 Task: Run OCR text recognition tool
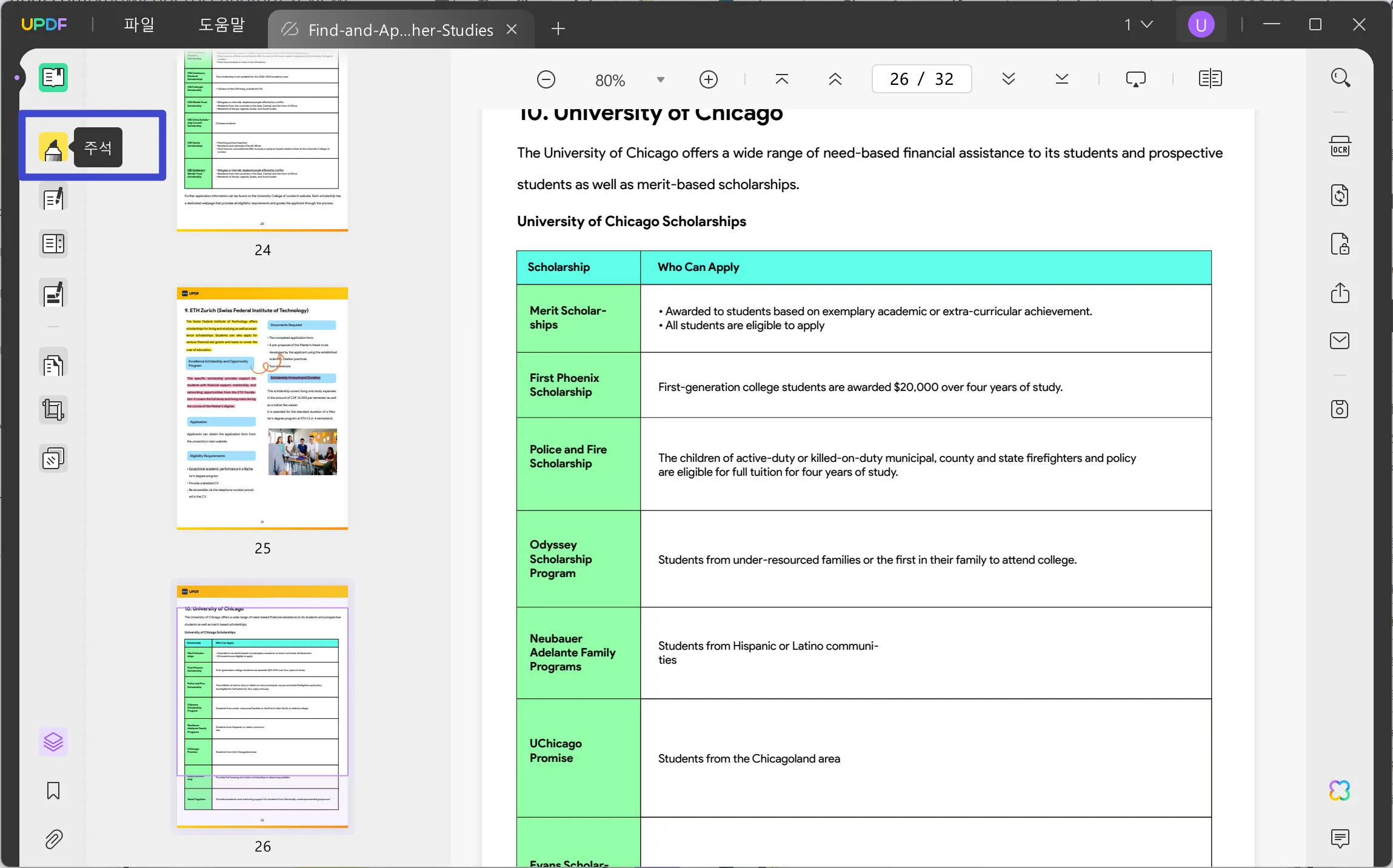point(1340,147)
